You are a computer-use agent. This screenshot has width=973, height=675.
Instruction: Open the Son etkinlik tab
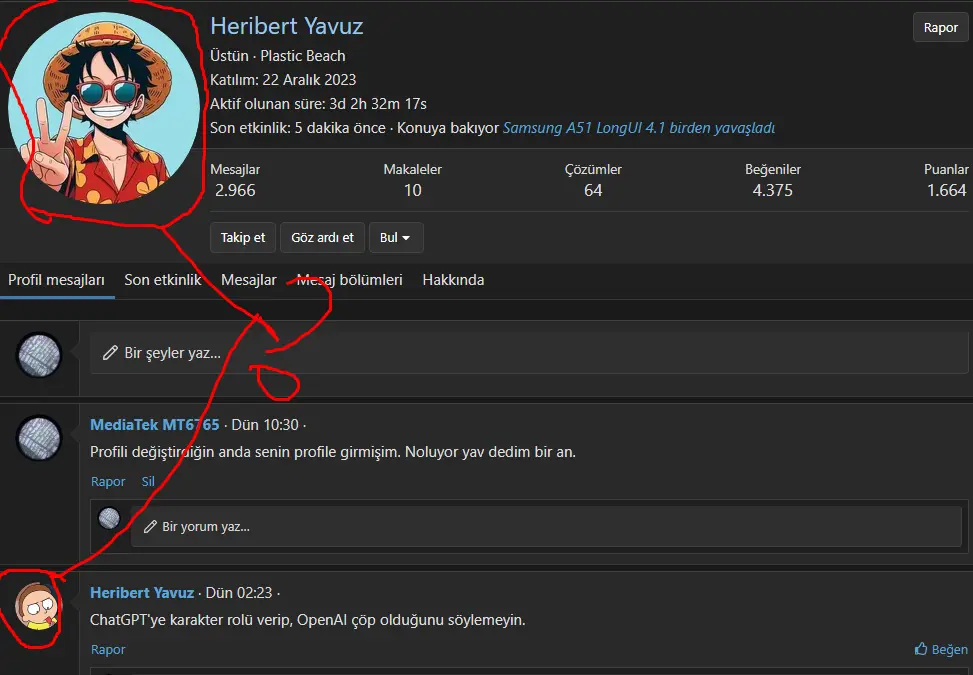click(163, 280)
